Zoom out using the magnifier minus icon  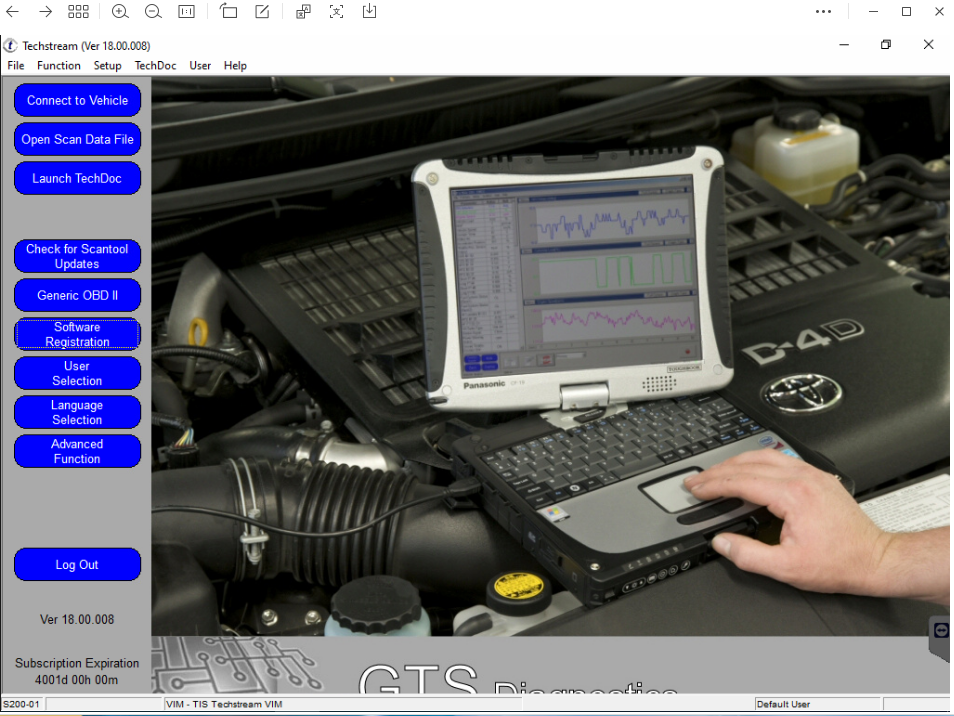[x=153, y=12]
